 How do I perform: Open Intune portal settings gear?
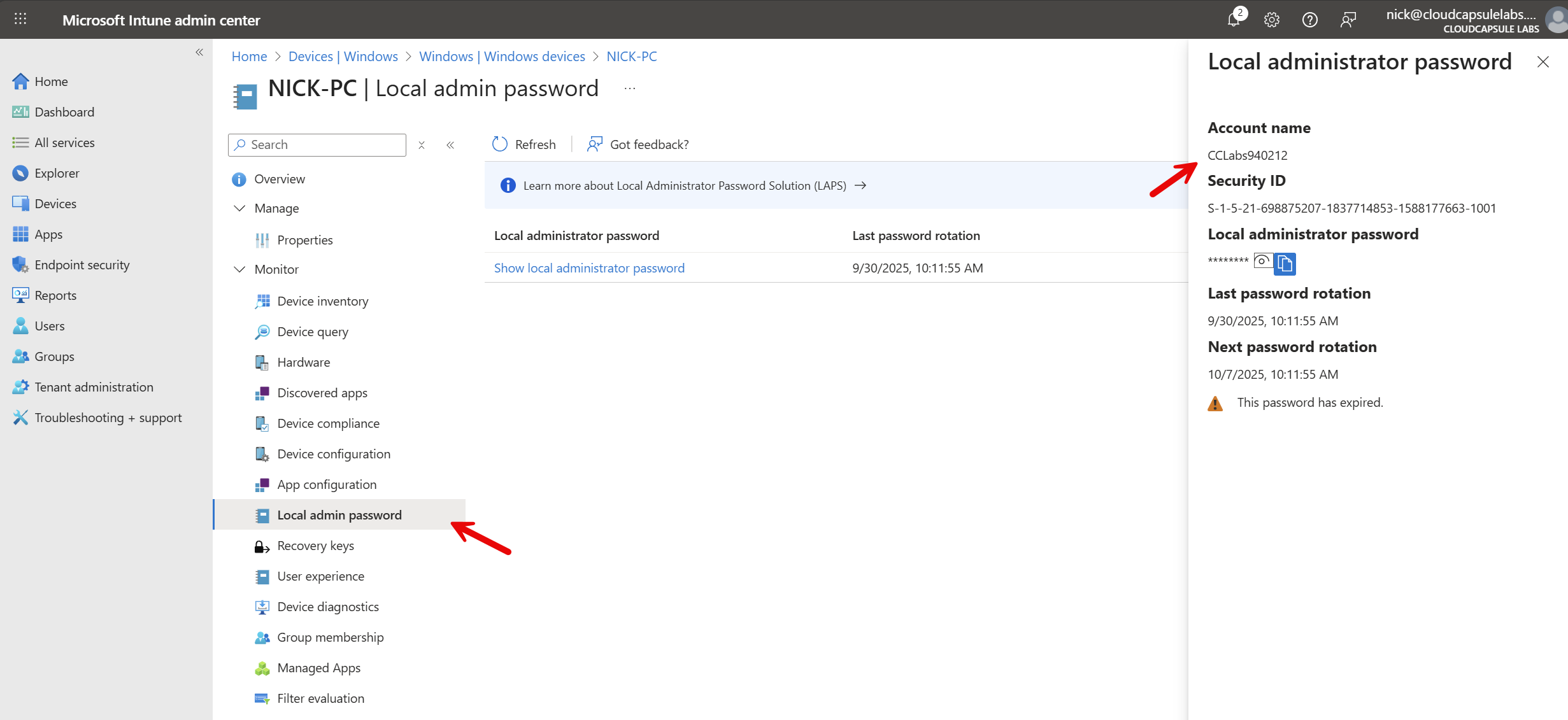pos(1272,19)
